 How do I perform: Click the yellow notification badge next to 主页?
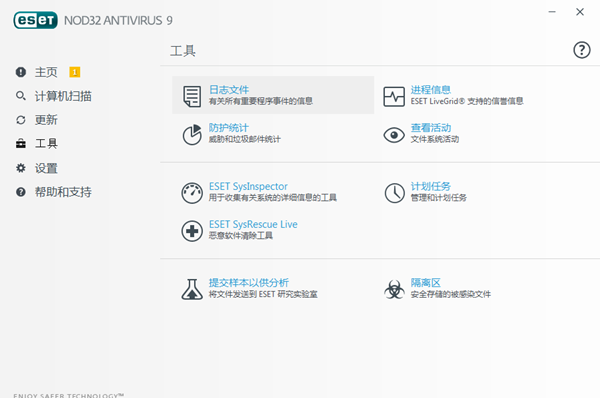pyautogui.click(x=75, y=72)
